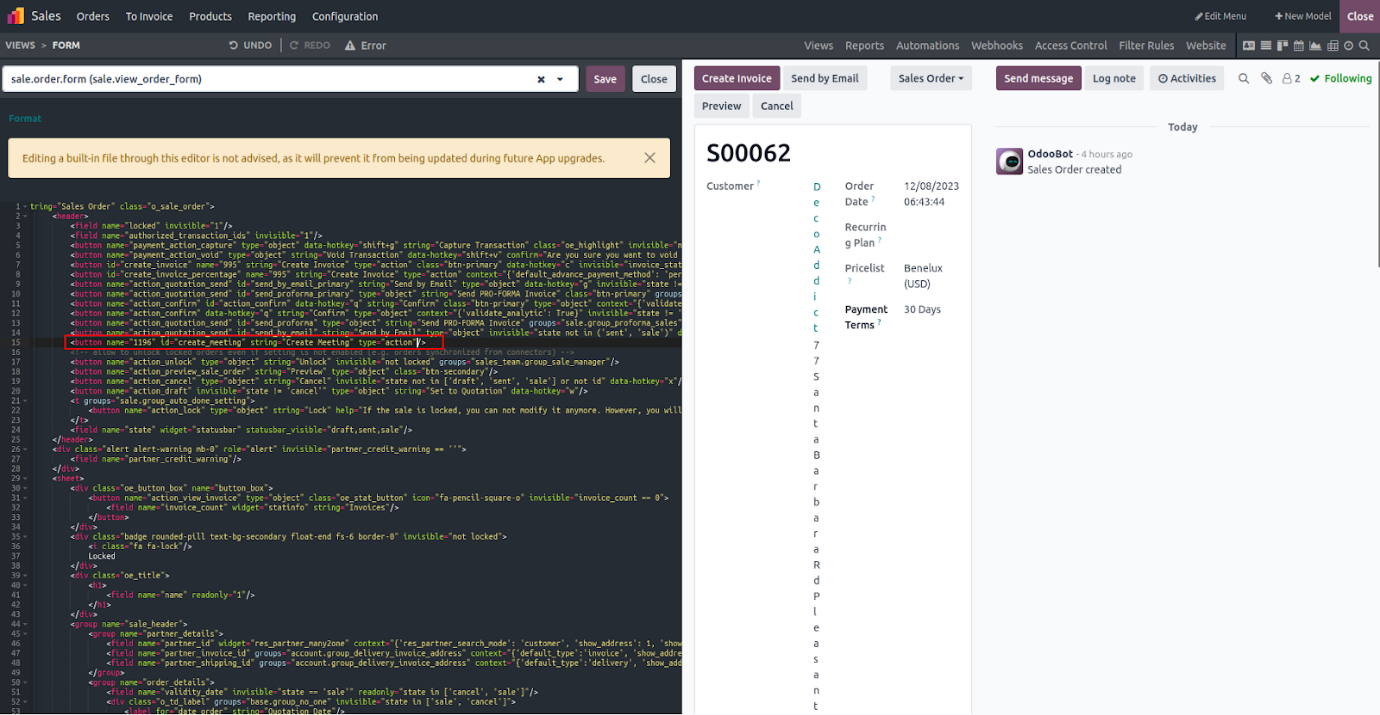Search messages using chatter magnifier icon
1380x715 pixels.
[x=1244, y=78]
